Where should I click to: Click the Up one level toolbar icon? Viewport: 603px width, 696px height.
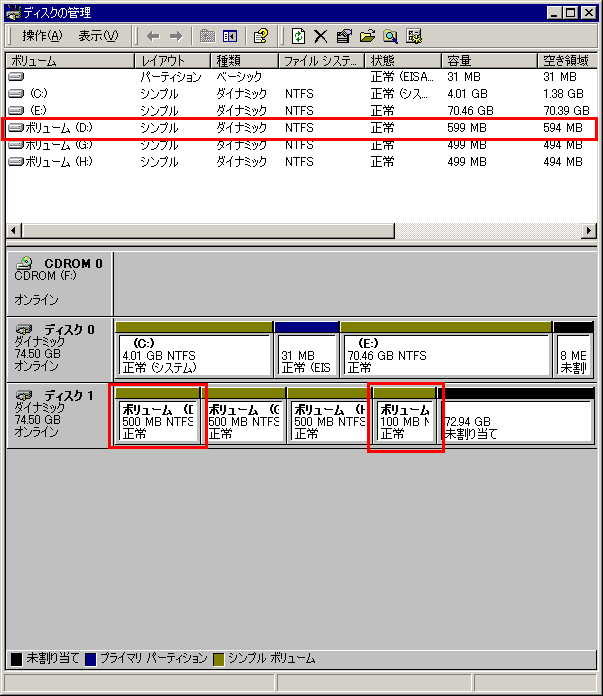(207, 36)
